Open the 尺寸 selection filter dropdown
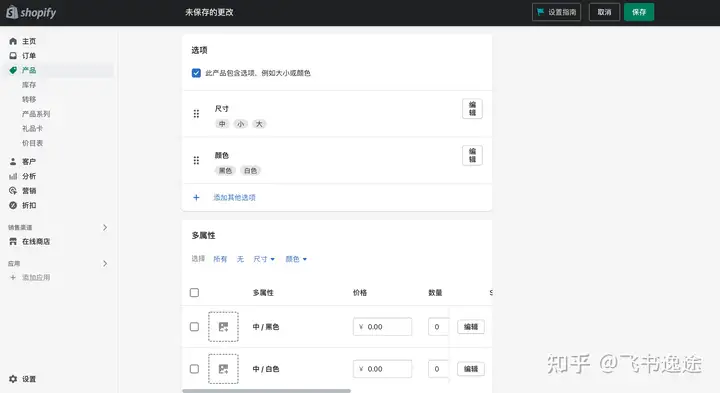Screen dimensions: 720x393 (x=264, y=259)
